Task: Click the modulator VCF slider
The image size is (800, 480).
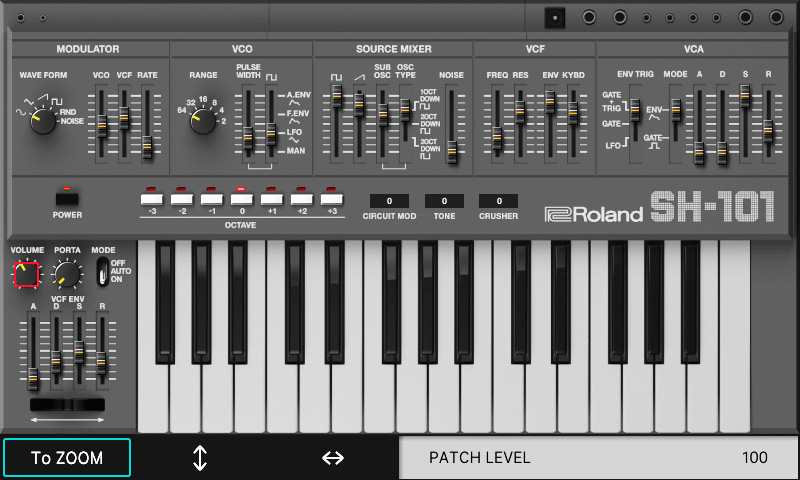Action: 124,117
